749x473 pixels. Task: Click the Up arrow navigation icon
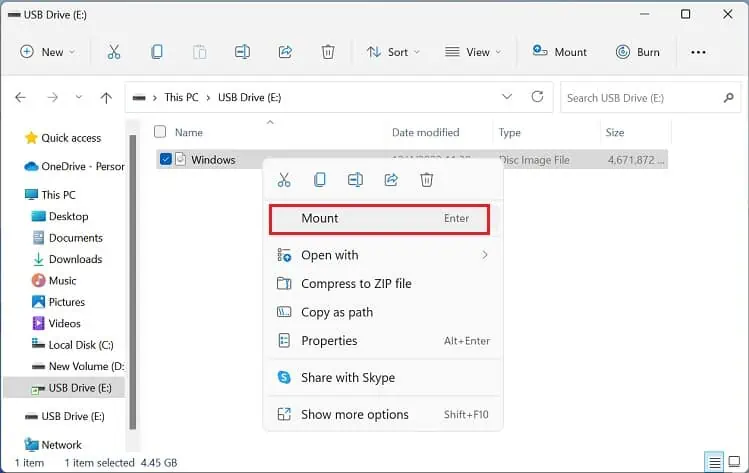tap(106, 98)
